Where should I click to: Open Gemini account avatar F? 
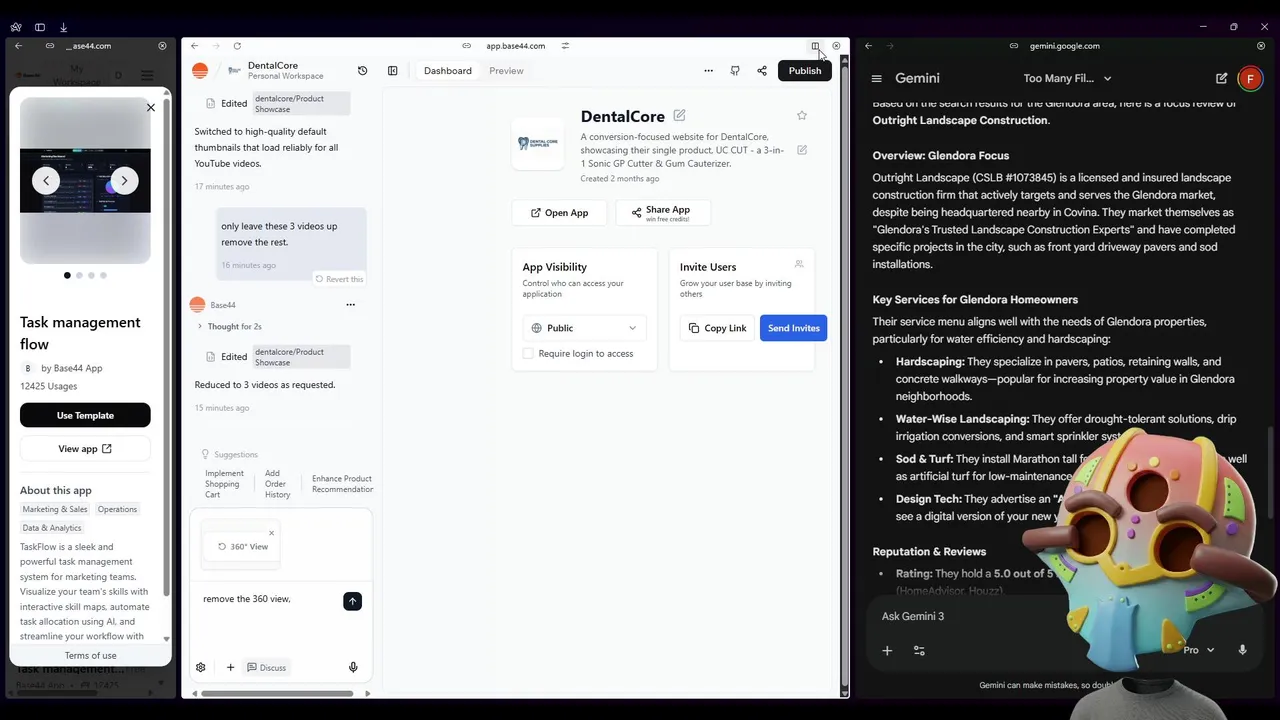click(x=1250, y=78)
